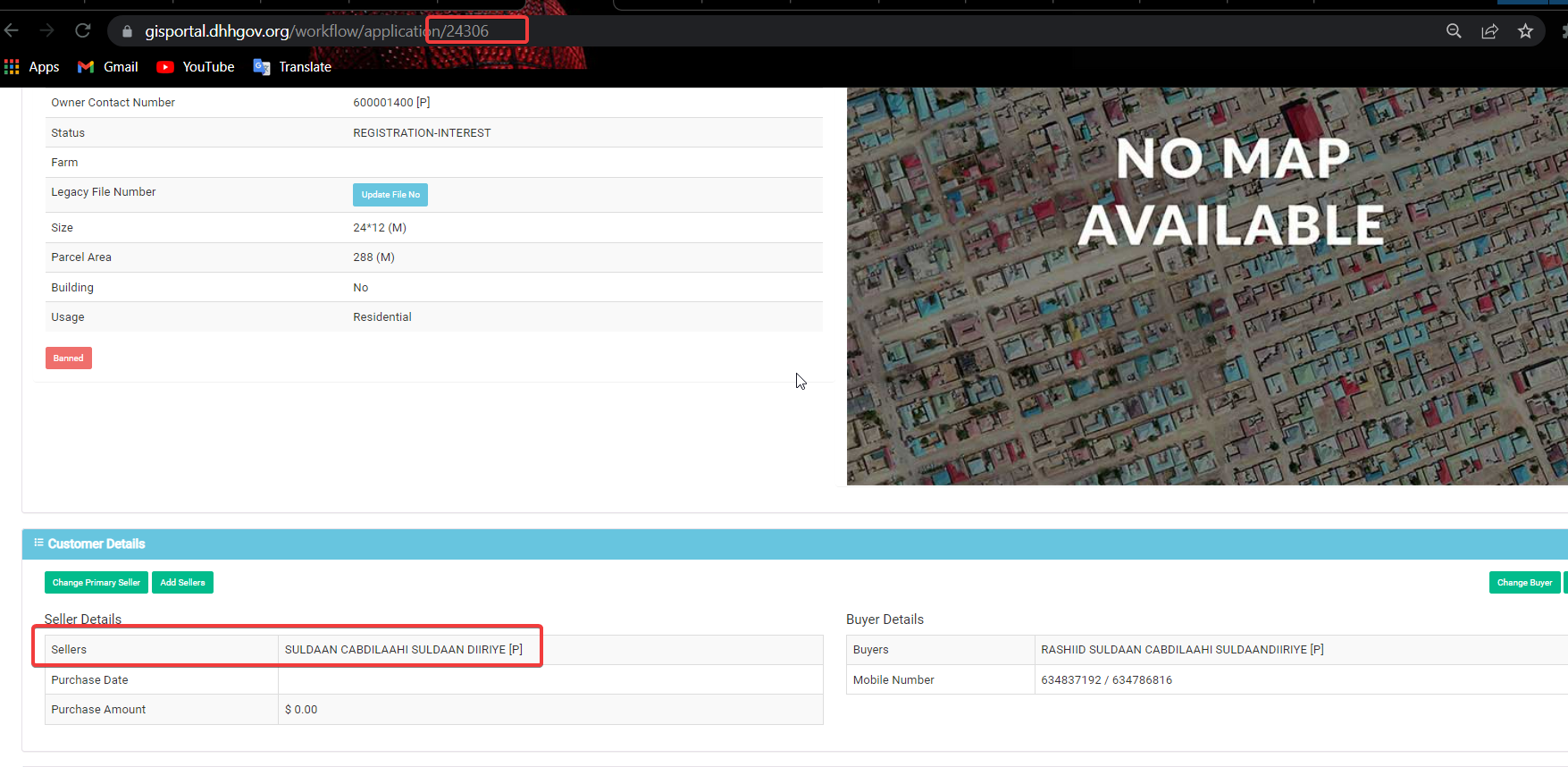Click the Legacy File Number label
Viewport: 1568px width, 767px height.
(x=104, y=192)
